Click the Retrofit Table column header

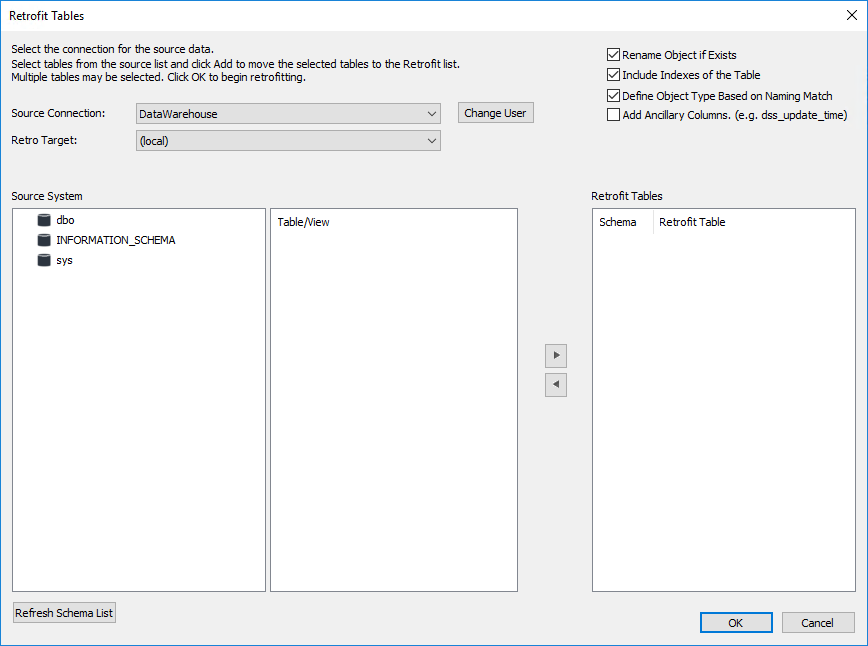pyautogui.click(x=692, y=222)
